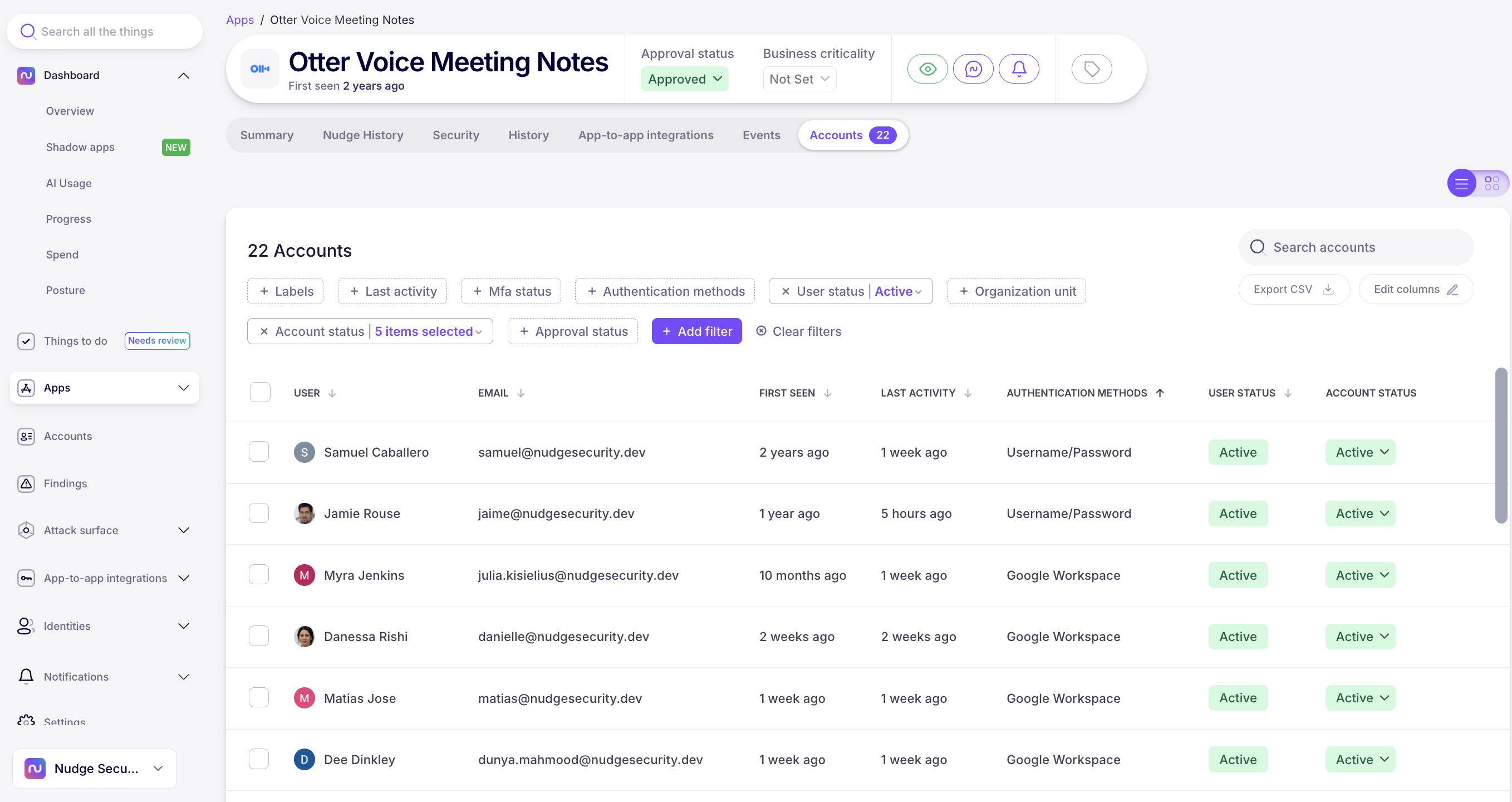Click the accounts table vertical scrollbar
Image resolution: width=1512 pixels, height=802 pixels.
click(1501, 446)
